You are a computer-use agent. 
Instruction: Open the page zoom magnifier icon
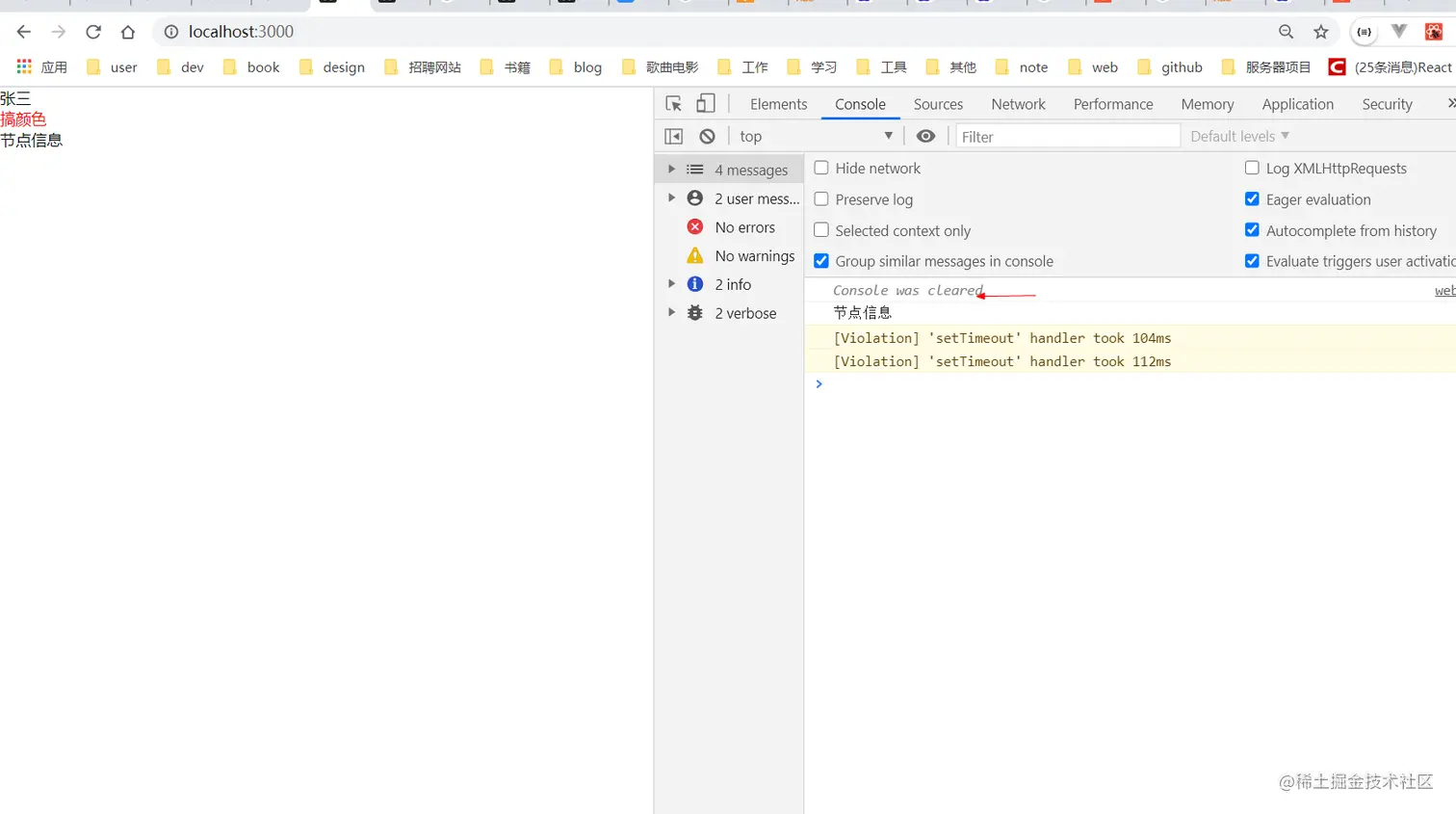click(1287, 32)
